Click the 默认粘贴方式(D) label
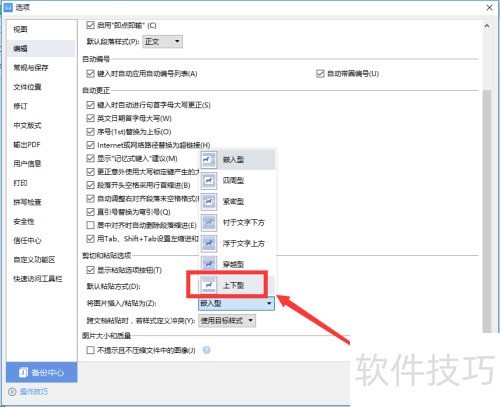The height and width of the screenshot is (407, 500). [114, 286]
